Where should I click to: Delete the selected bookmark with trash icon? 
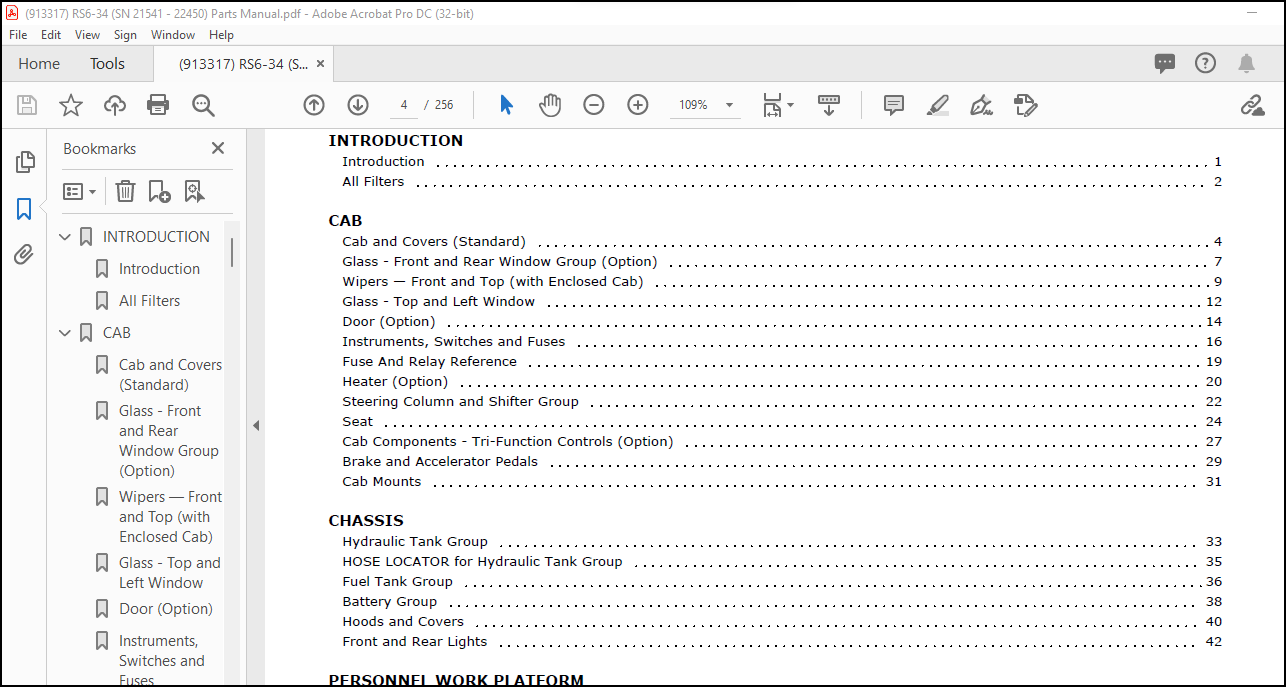pyautogui.click(x=125, y=191)
